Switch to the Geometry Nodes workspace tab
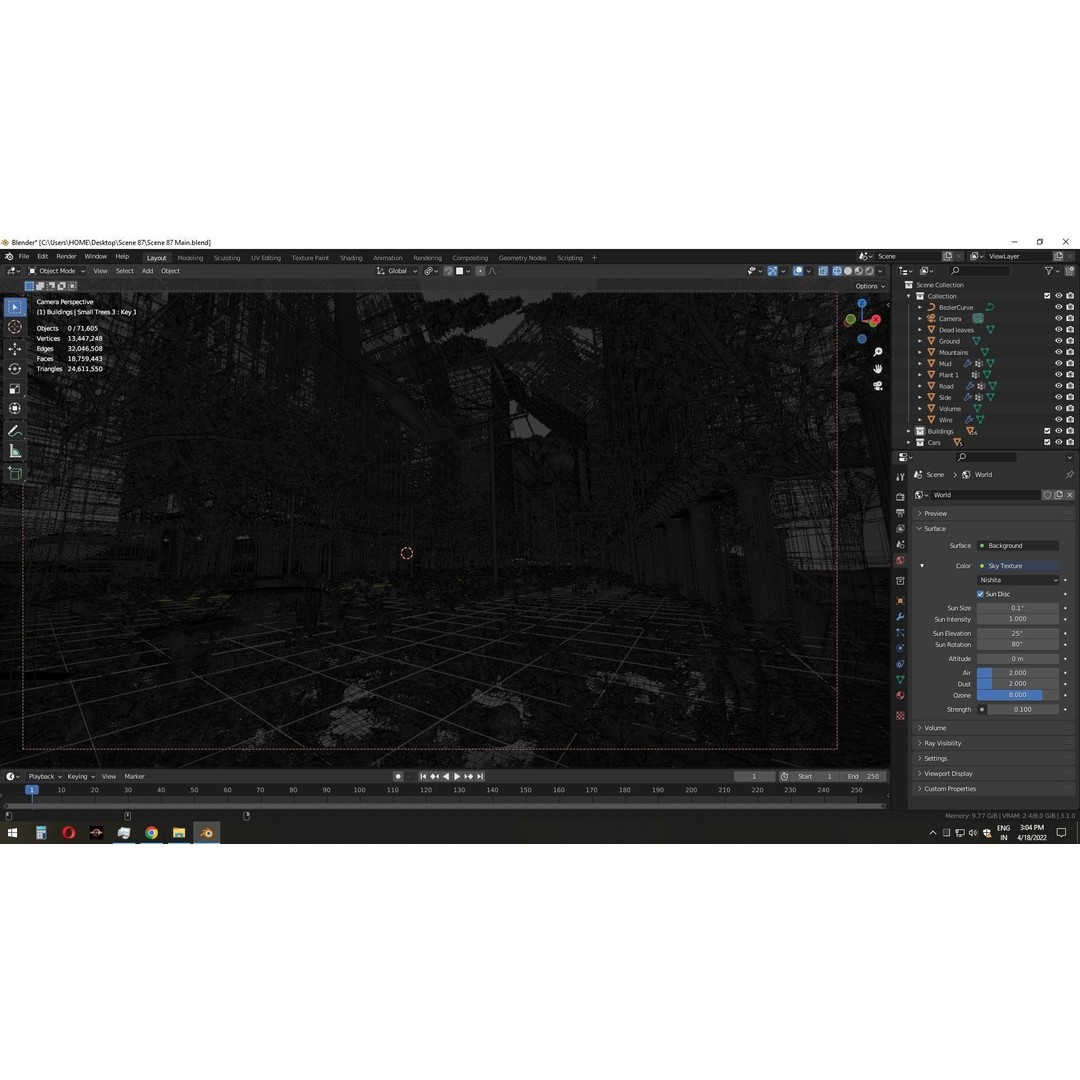The image size is (1080, 1080). tap(522, 258)
